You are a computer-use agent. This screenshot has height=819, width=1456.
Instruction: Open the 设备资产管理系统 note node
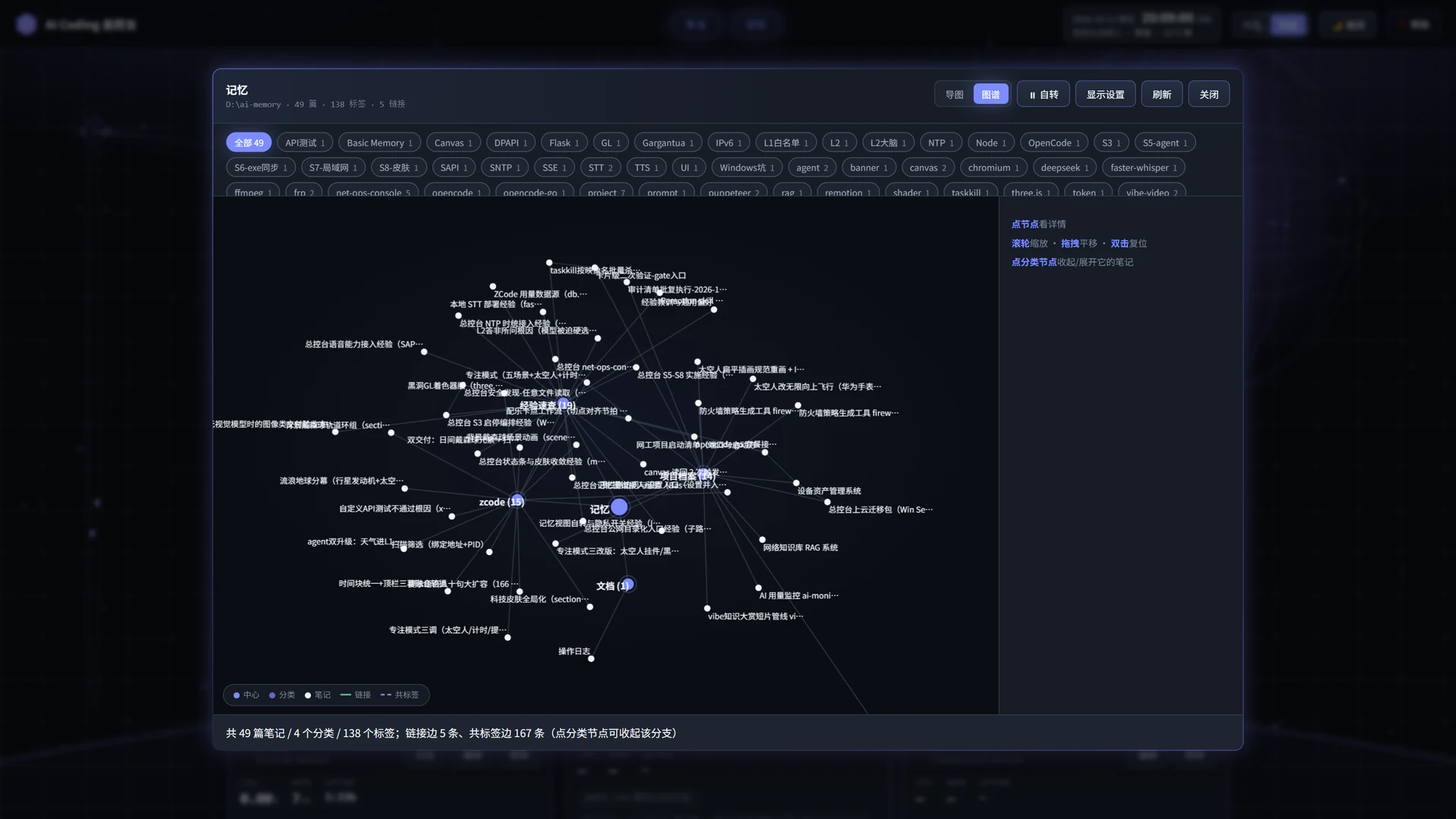coord(796,483)
